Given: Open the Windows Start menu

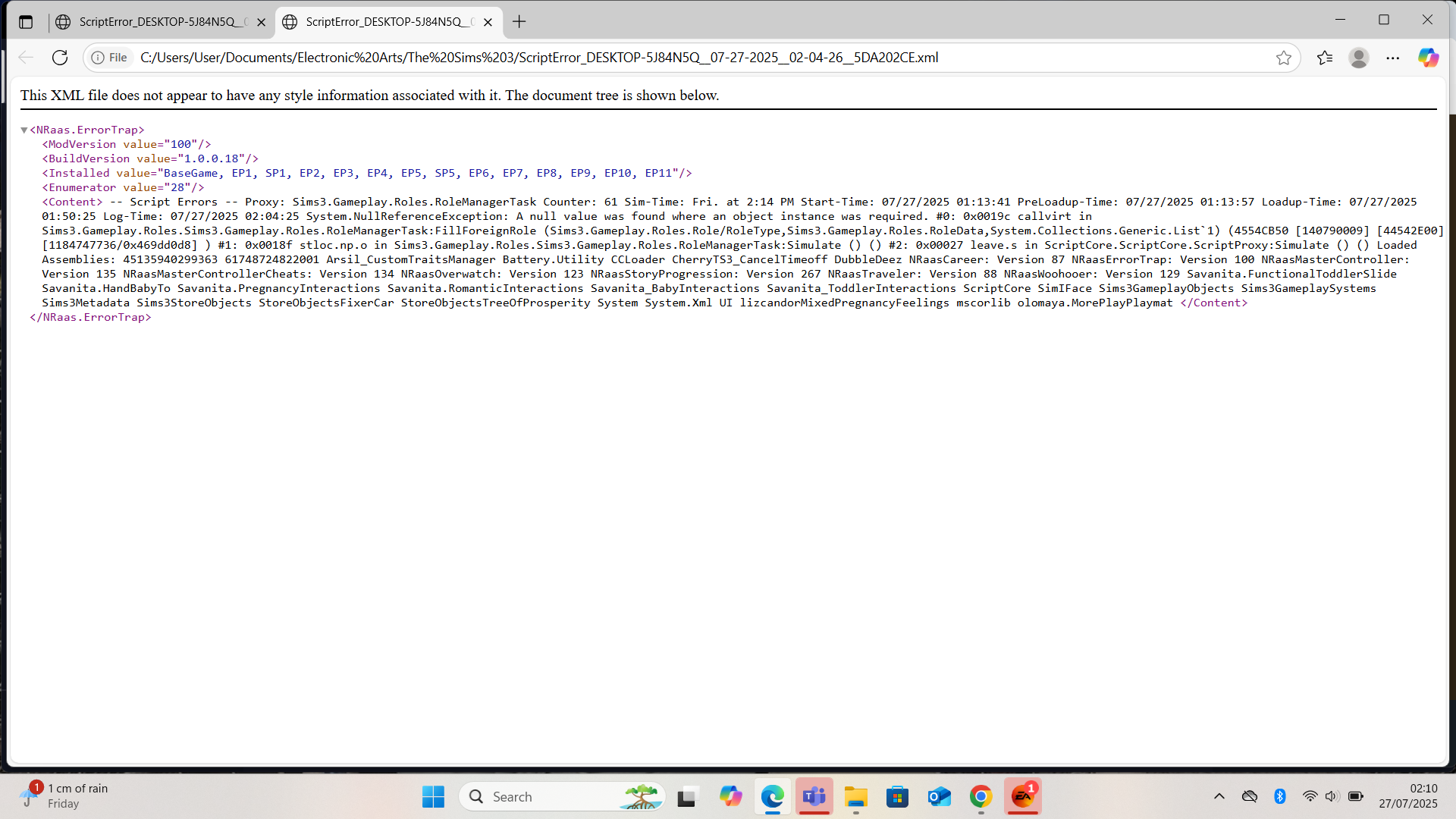Looking at the screenshot, I should point(433,797).
